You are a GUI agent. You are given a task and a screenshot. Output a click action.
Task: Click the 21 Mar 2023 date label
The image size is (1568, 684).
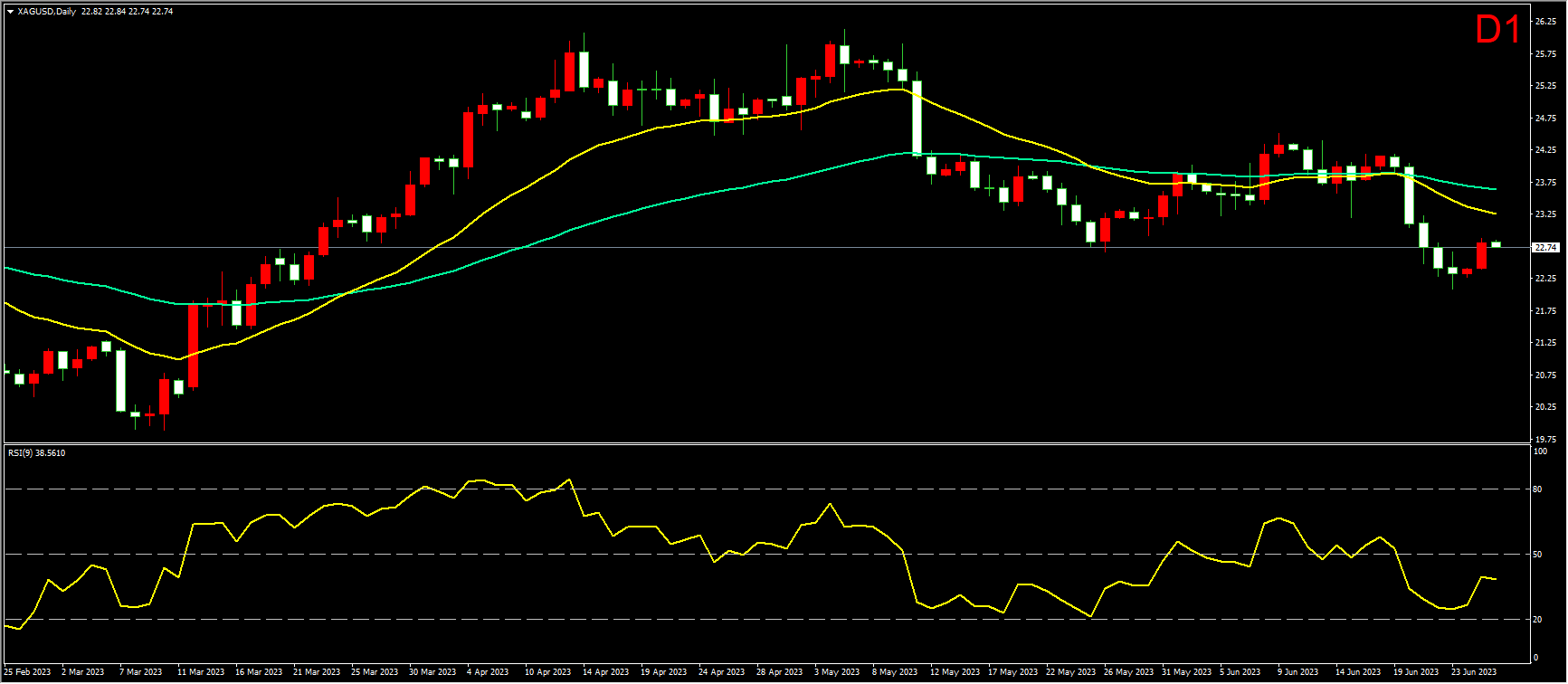(x=317, y=672)
